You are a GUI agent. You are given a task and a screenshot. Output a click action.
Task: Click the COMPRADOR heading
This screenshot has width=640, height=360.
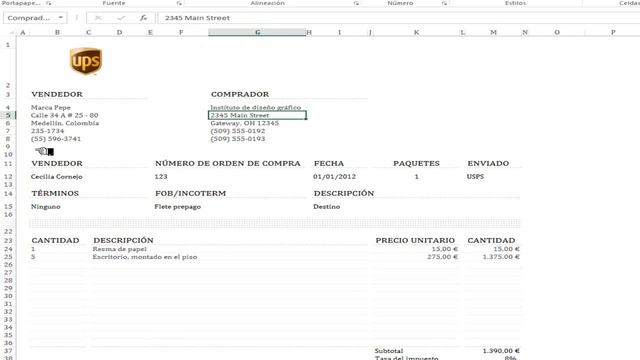tap(240, 94)
